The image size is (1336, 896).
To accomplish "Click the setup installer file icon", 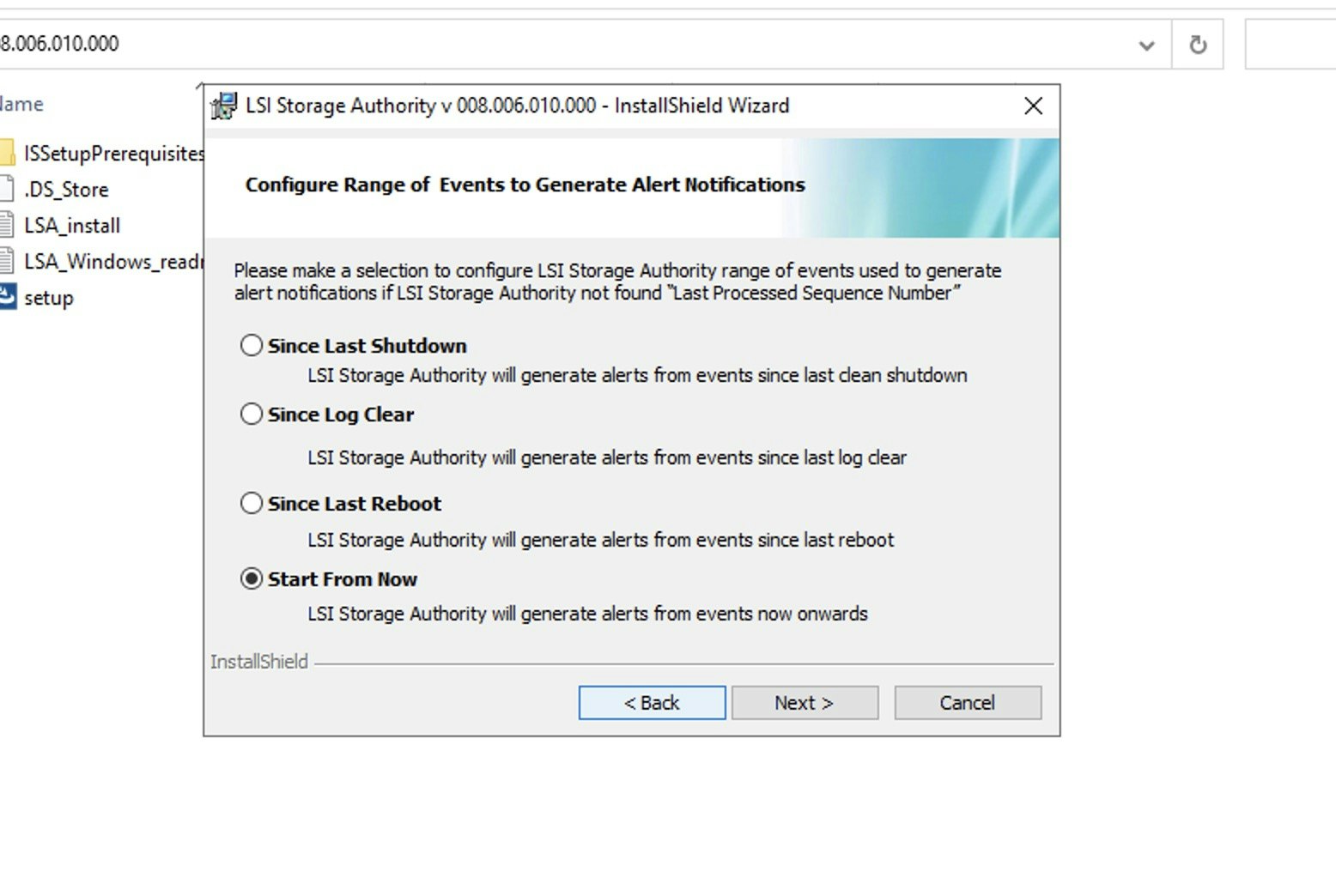I will tap(7, 297).
